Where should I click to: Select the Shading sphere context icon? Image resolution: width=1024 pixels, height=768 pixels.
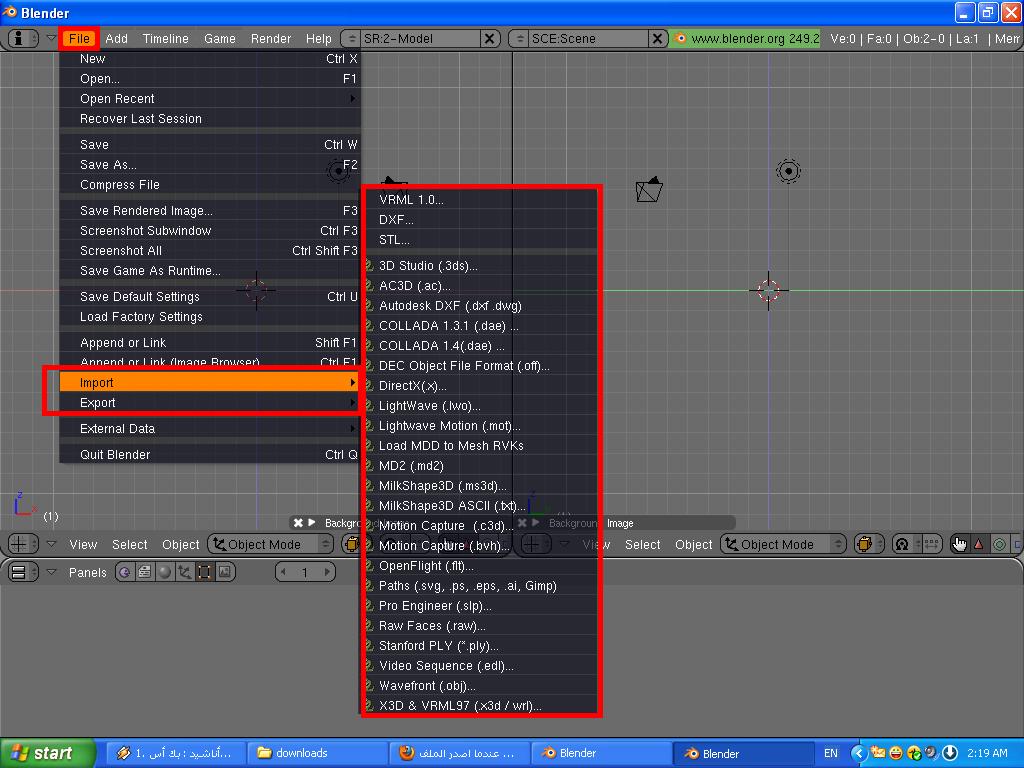pos(165,572)
